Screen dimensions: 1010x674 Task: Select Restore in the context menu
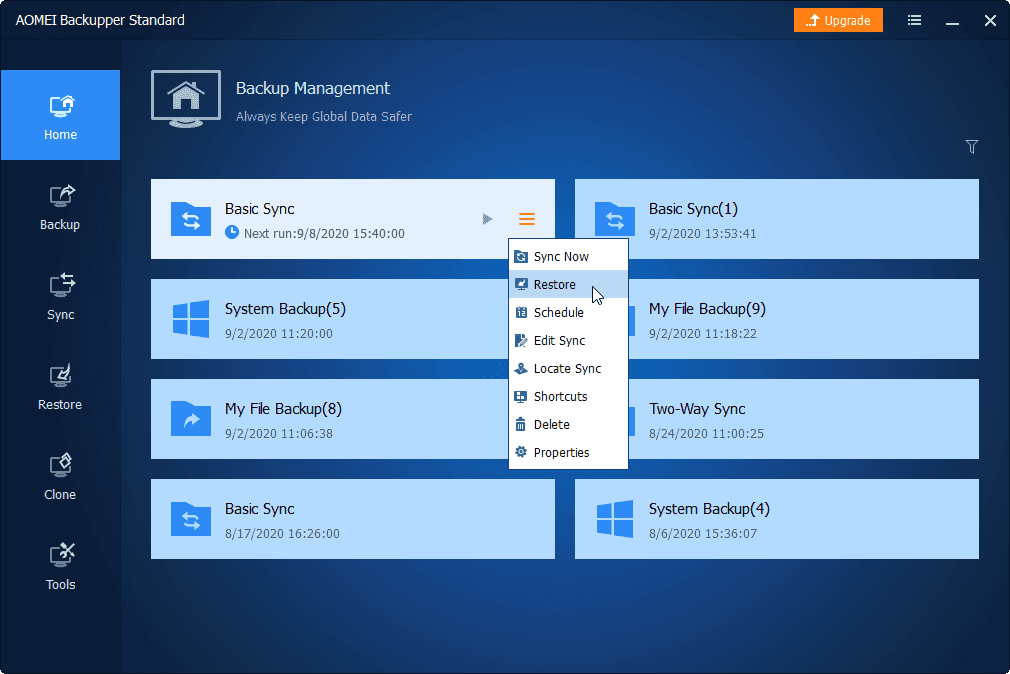568,284
